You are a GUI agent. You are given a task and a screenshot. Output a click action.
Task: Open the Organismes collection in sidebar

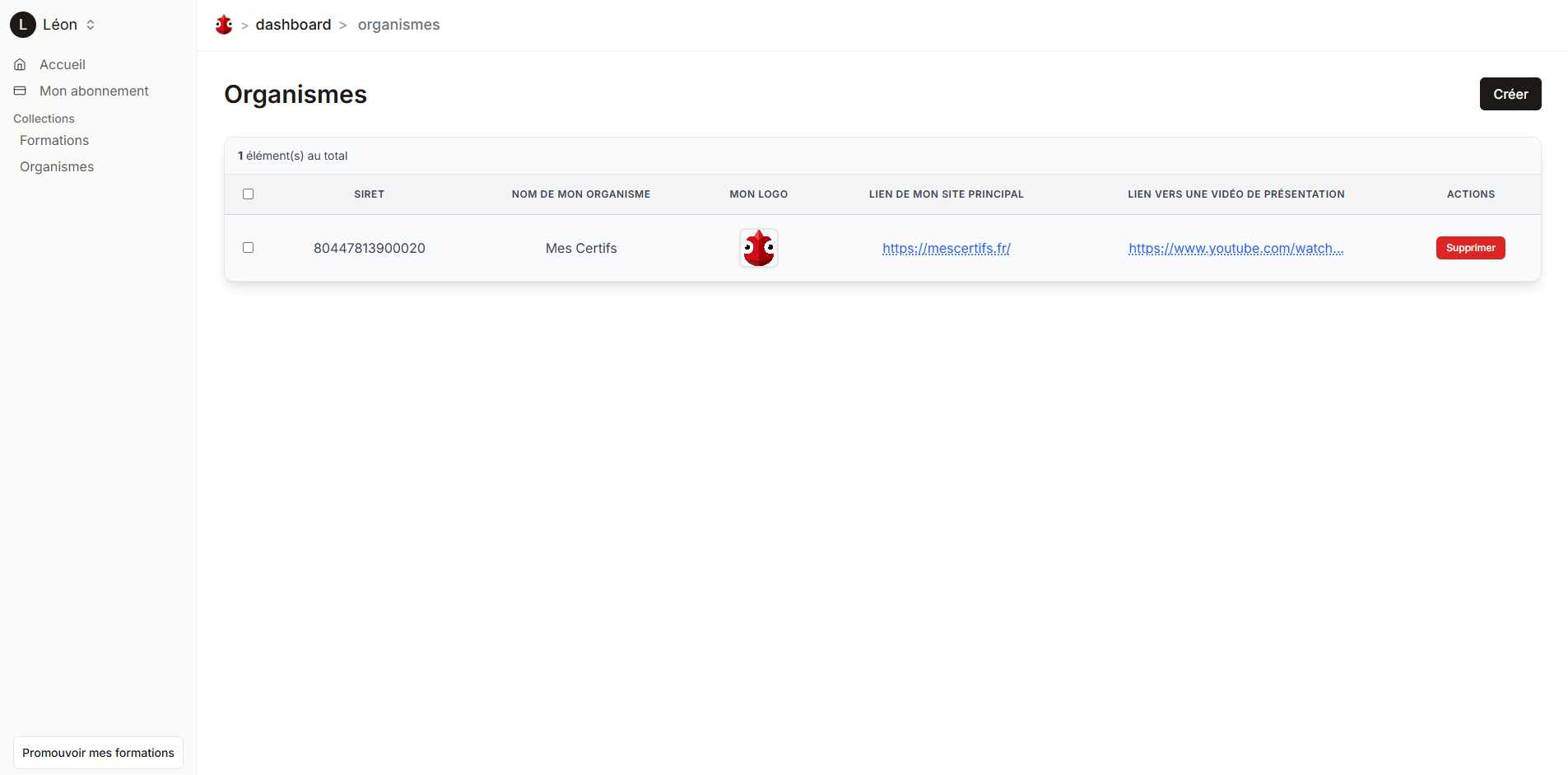(x=57, y=166)
